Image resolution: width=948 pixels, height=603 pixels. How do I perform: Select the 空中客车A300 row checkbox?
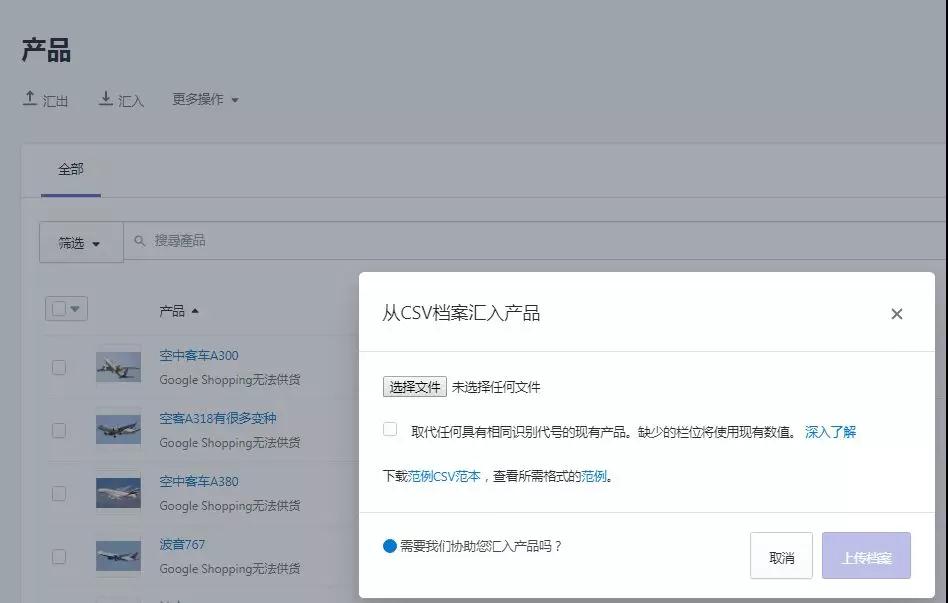tap(58, 367)
